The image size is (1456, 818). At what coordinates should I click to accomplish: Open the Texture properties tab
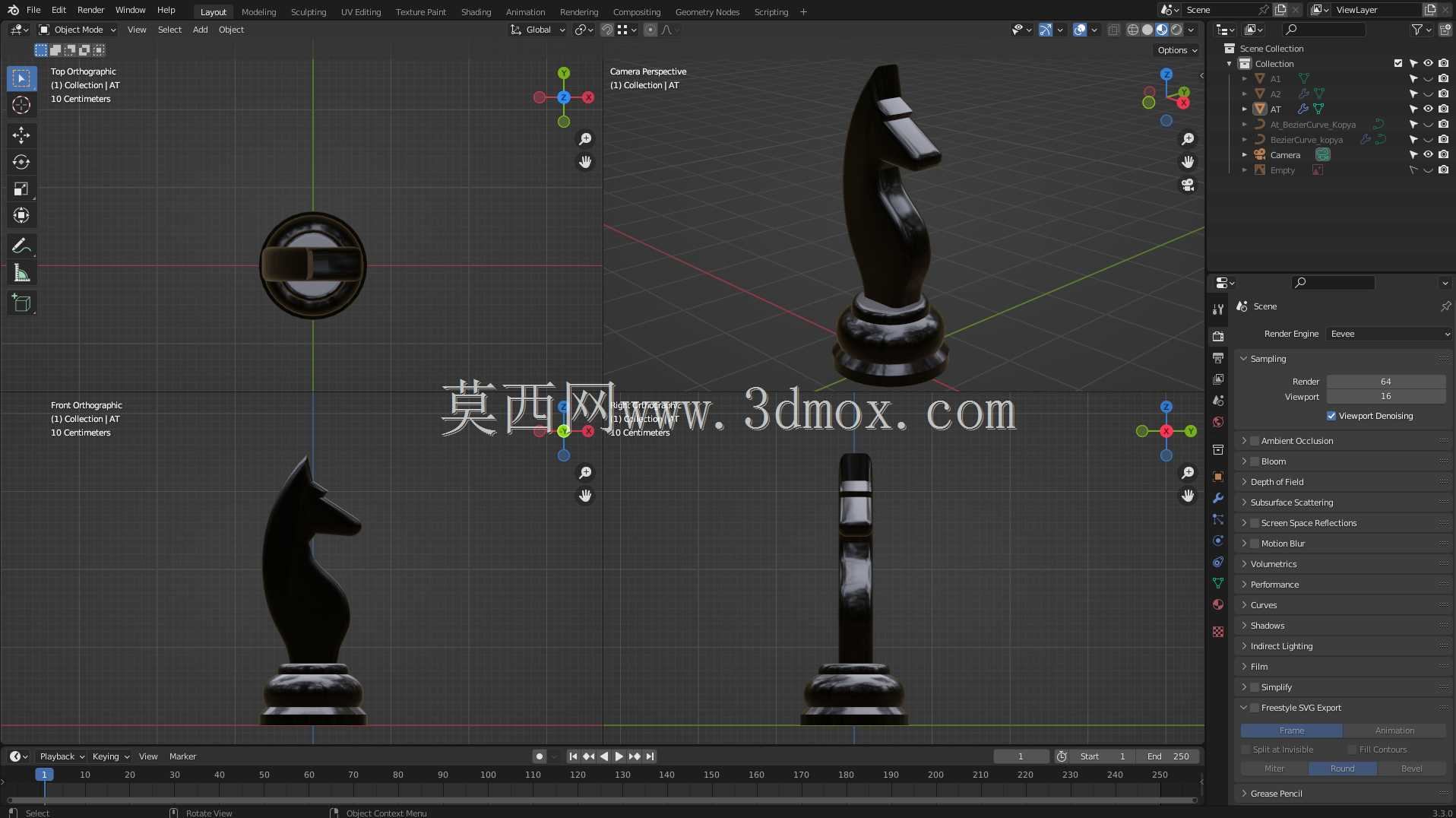click(x=1218, y=632)
